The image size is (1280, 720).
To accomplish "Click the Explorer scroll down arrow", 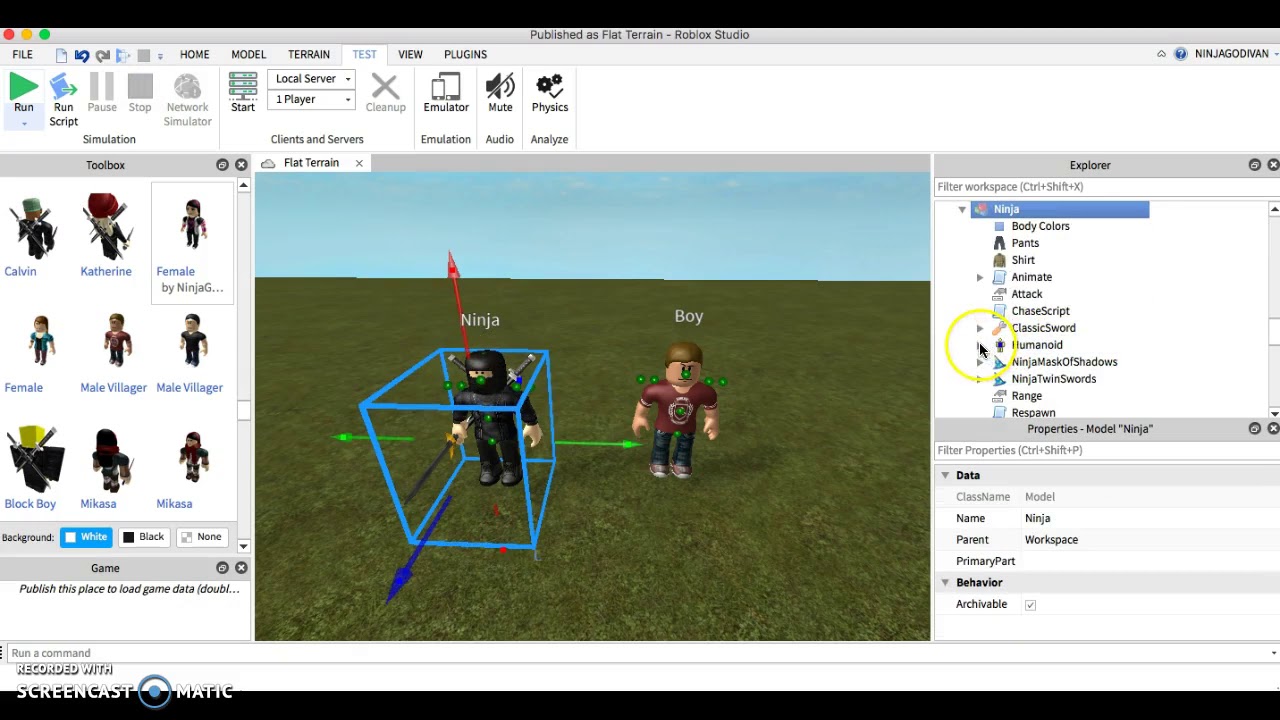I will 1273,413.
